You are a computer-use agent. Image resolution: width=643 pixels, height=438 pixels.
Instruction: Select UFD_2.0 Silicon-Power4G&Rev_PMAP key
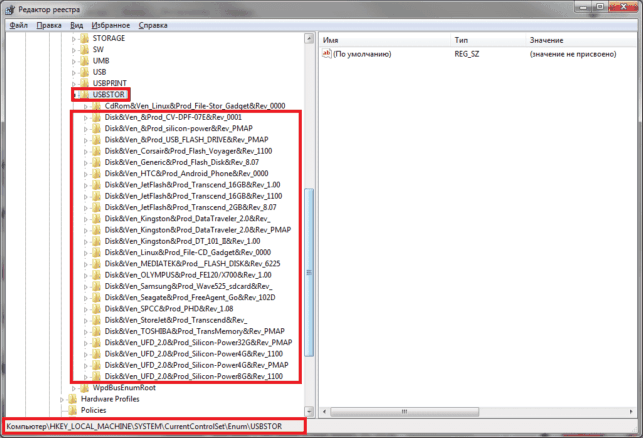(x=196, y=365)
